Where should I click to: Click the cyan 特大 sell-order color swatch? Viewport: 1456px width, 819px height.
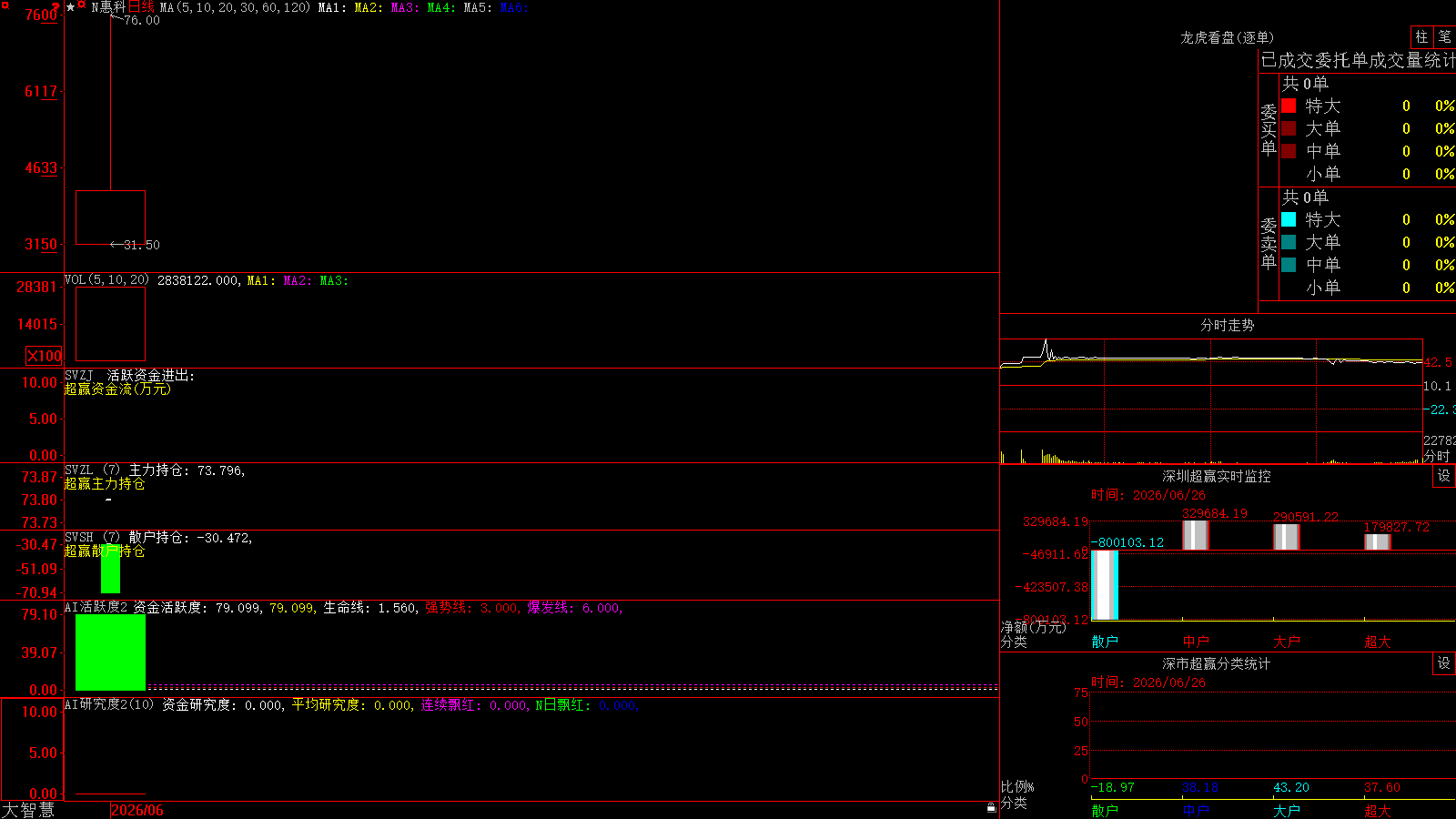(x=1289, y=219)
